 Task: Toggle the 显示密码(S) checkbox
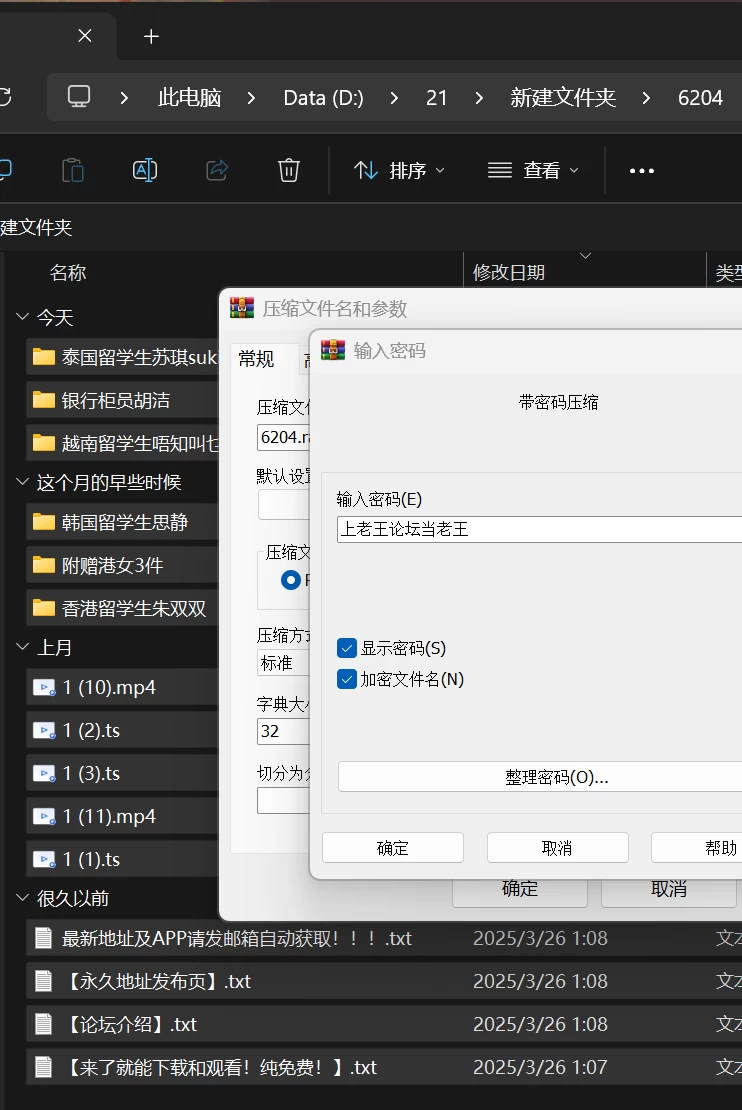click(347, 648)
